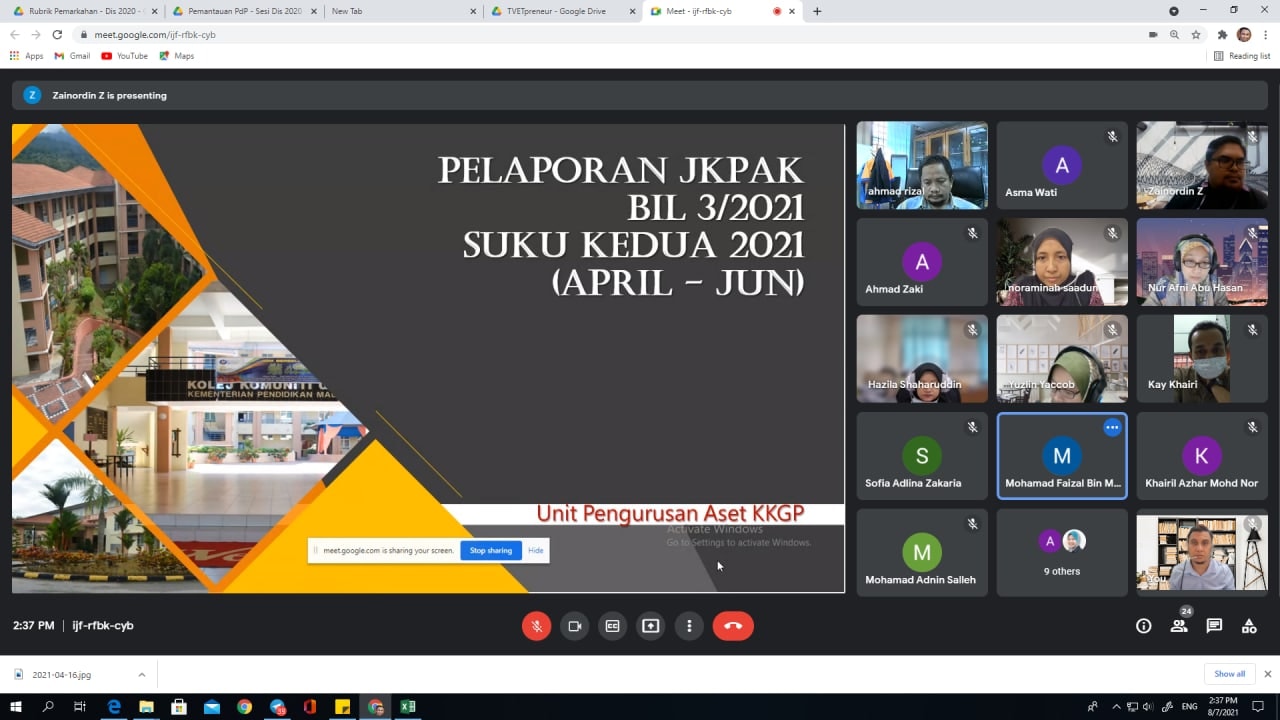Open the Reading list

(x=1242, y=56)
